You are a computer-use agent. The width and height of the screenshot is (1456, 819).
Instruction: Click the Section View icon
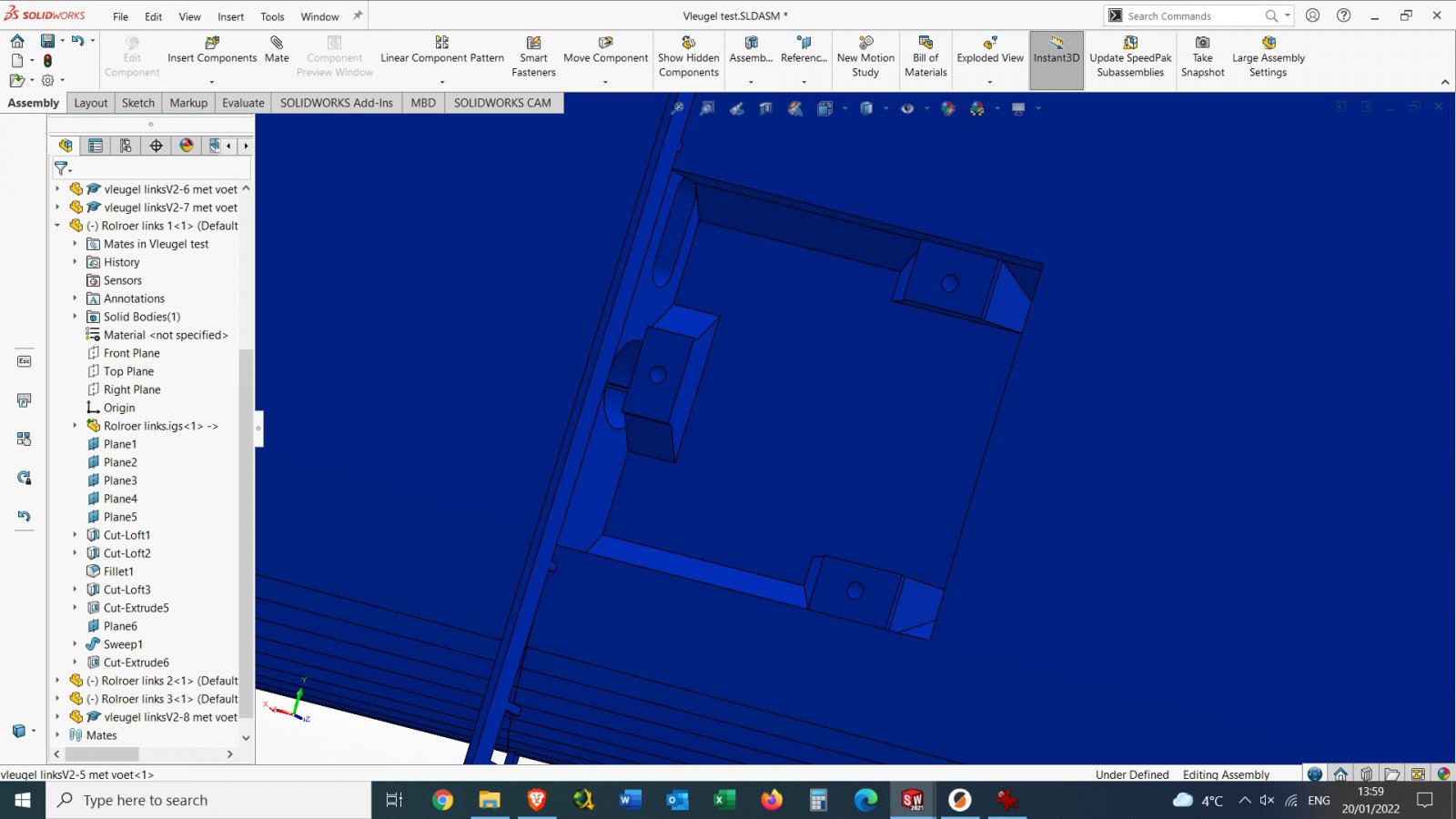(766, 108)
